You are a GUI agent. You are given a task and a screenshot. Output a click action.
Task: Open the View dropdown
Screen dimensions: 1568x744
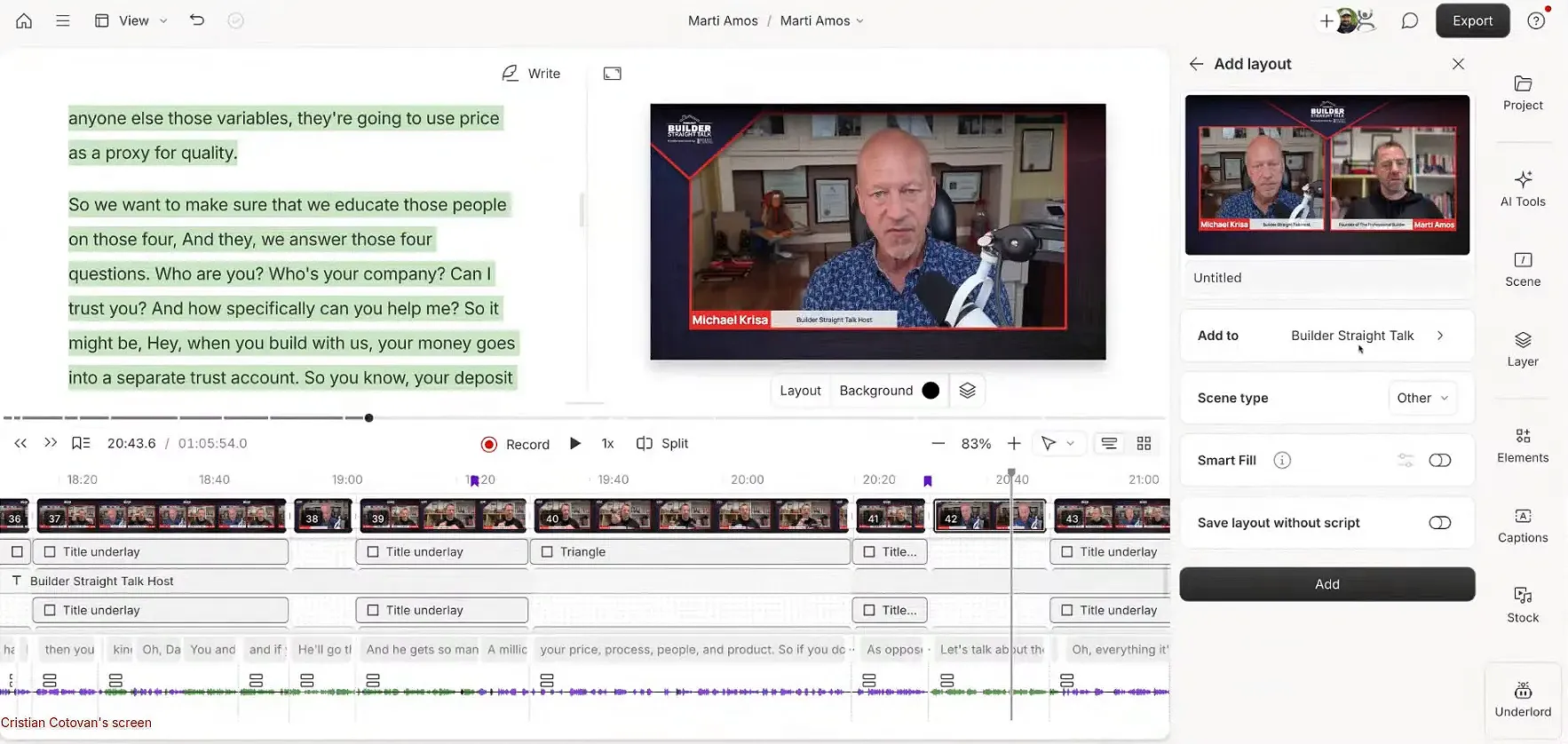[131, 20]
